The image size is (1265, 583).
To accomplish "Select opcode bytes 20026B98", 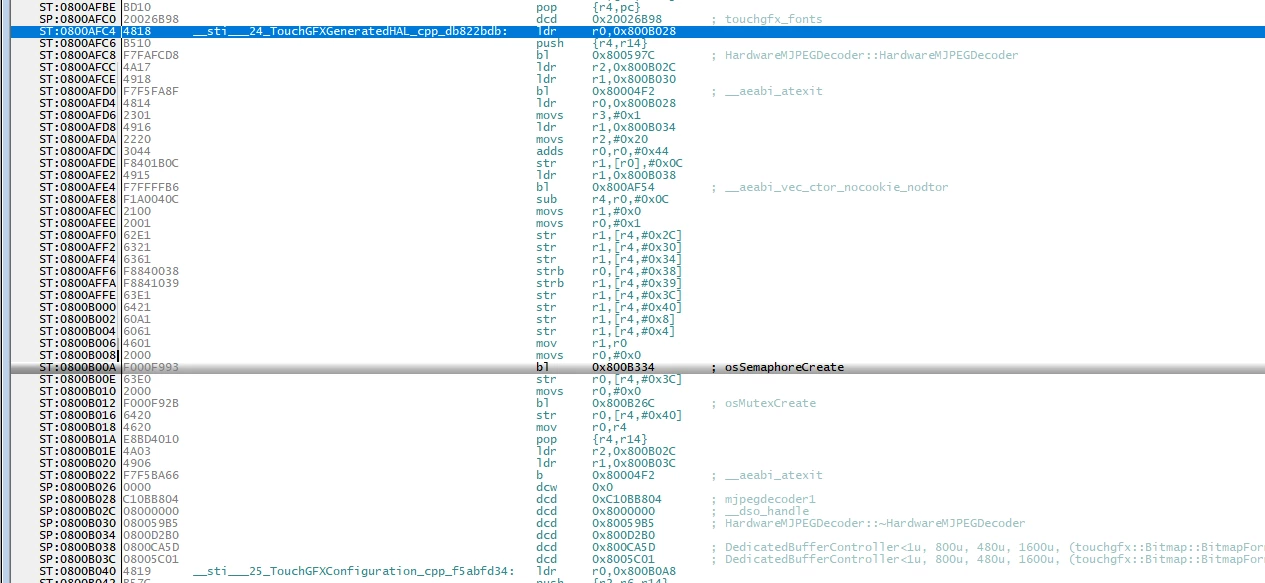I will (151, 19).
